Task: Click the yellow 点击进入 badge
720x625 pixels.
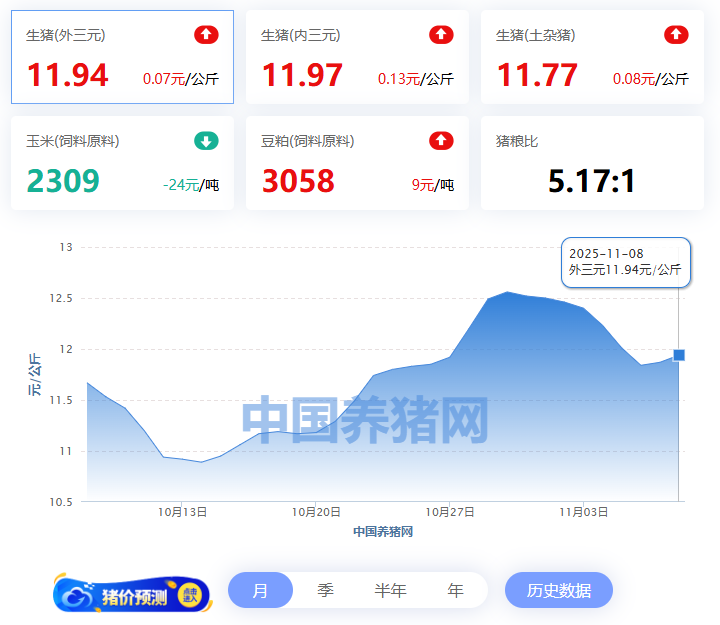Action: (189, 595)
